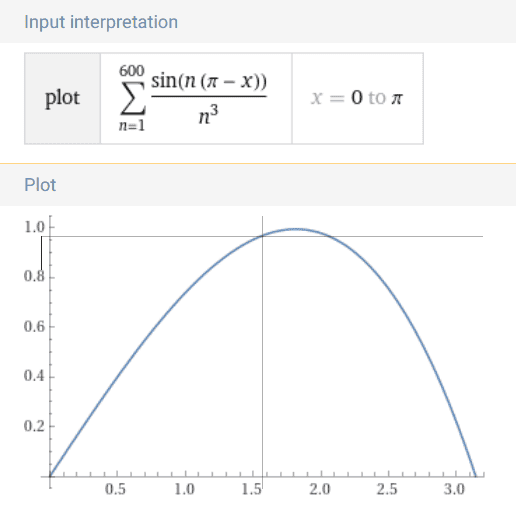Click the 'plot' keyword cell
Image resolution: width=516 pixels, height=510 pixels.
[x=62, y=98]
